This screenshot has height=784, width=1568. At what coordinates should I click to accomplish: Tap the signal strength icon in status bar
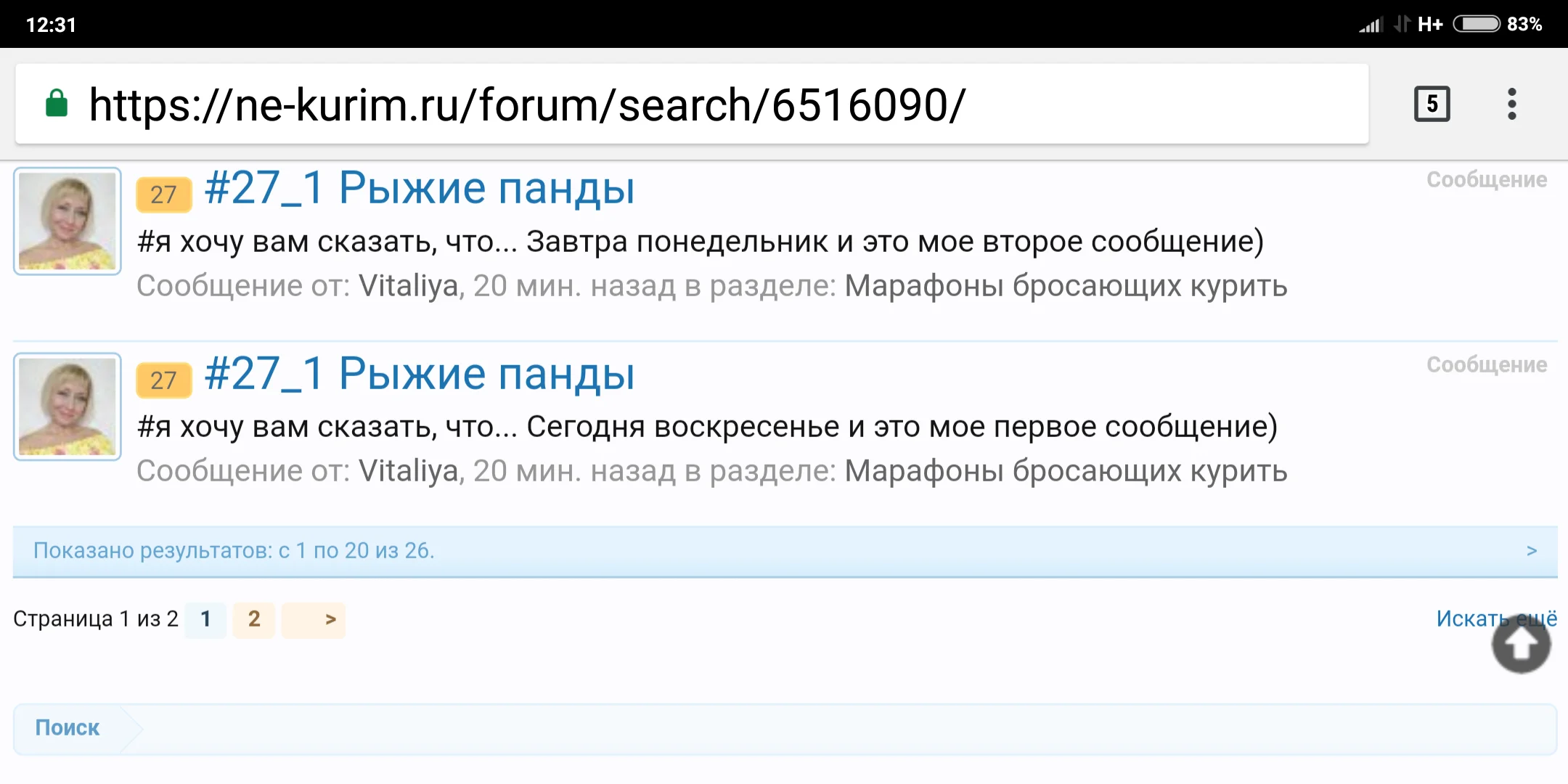[x=1370, y=25]
